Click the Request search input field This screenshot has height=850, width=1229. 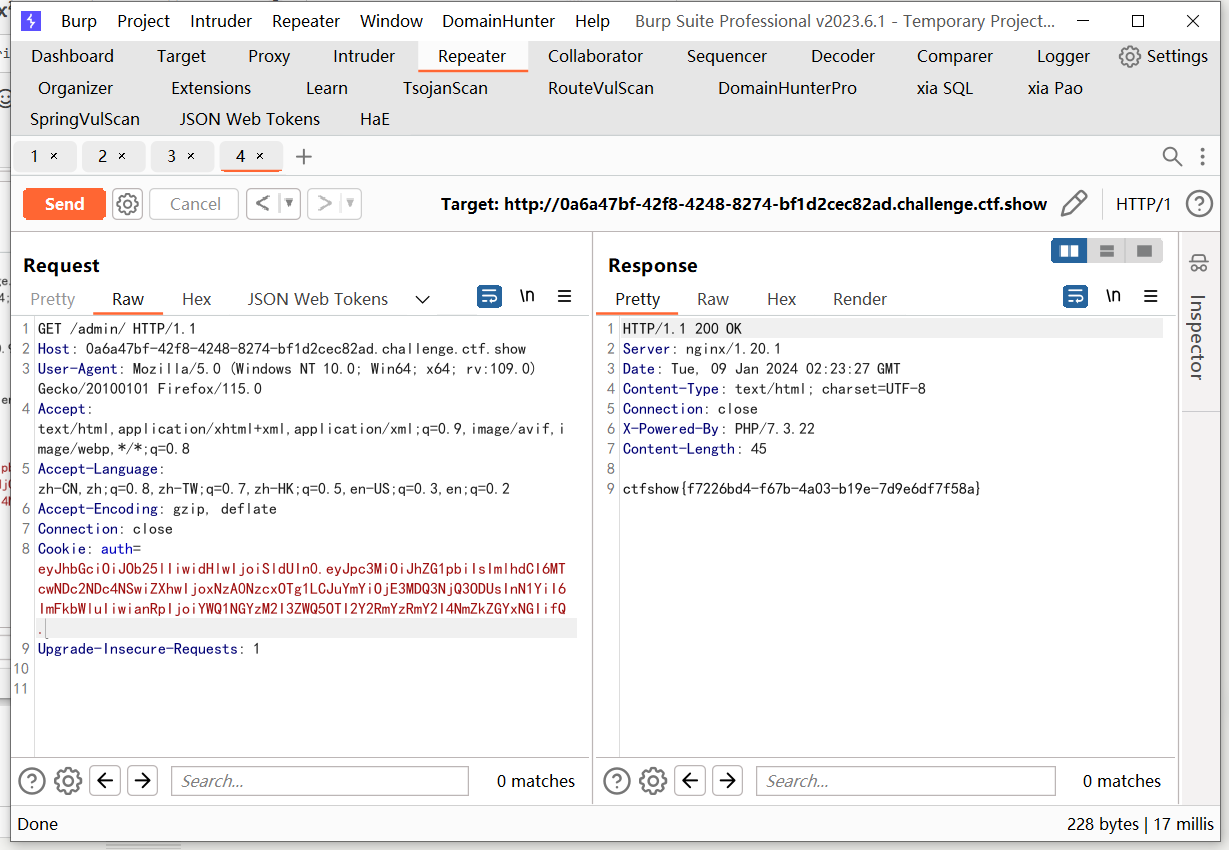coord(320,781)
